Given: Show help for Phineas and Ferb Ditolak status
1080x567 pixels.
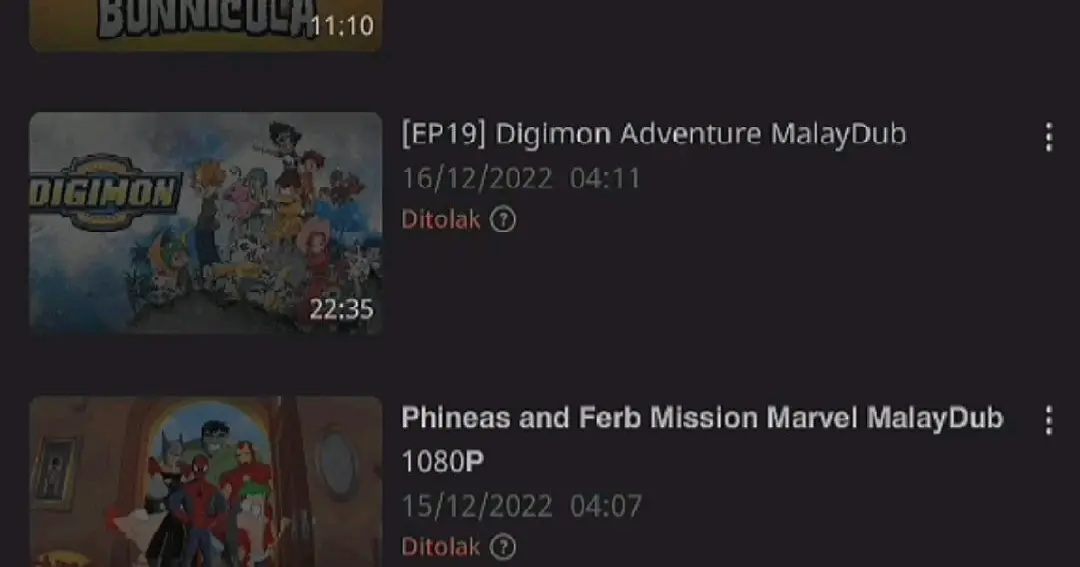Looking at the screenshot, I should coord(503,547).
